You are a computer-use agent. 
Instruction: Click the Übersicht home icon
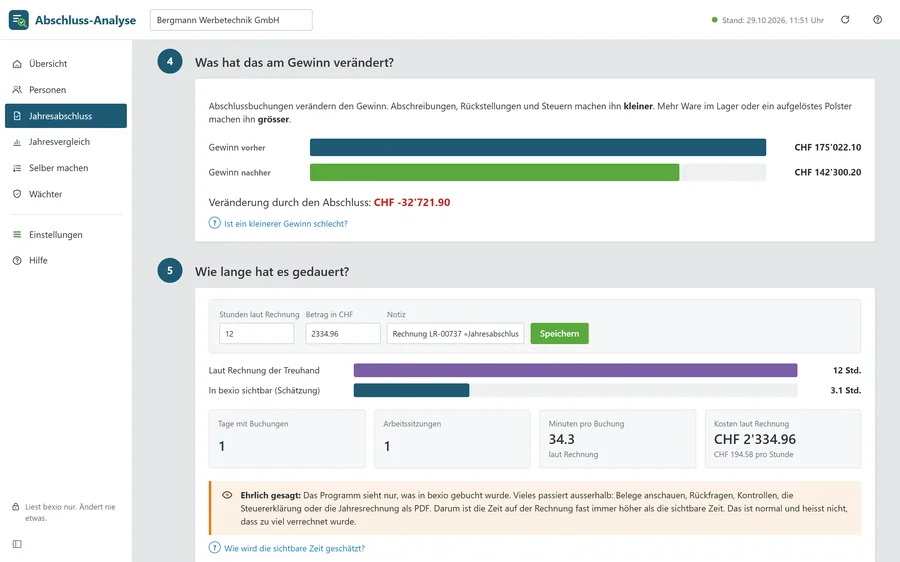pos(17,64)
